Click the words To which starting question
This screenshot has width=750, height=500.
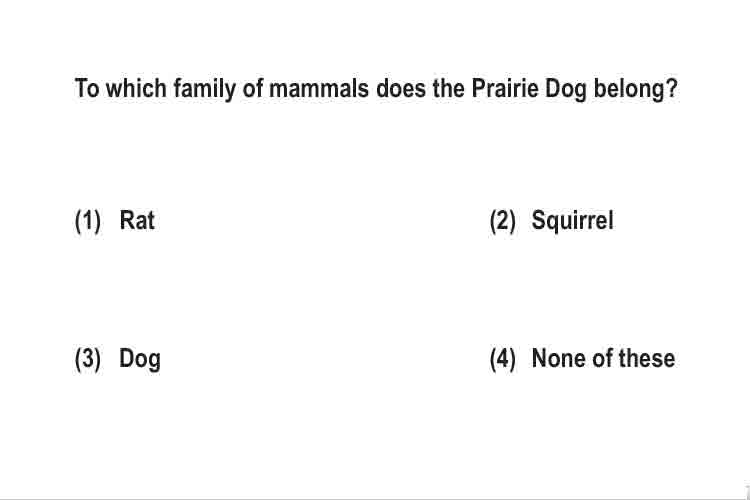tap(121, 89)
